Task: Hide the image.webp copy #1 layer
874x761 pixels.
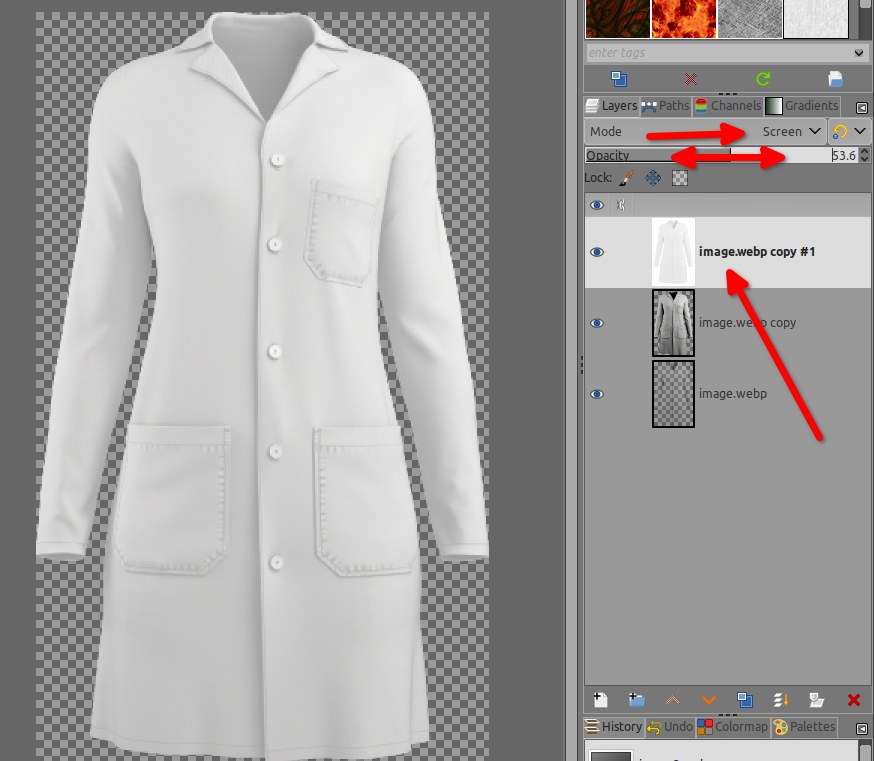Action: click(597, 252)
